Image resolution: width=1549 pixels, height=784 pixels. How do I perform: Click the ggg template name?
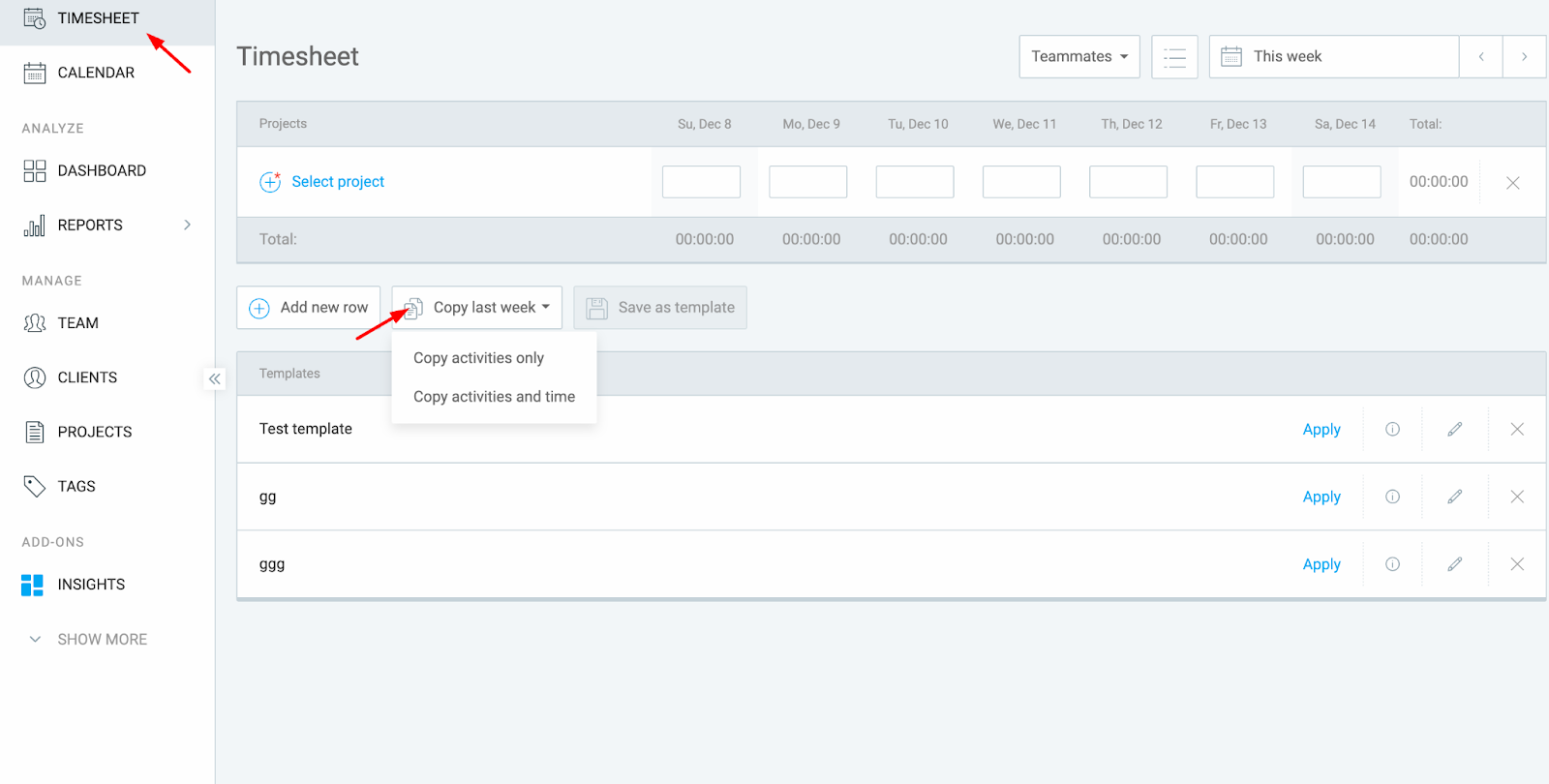(272, 565)
